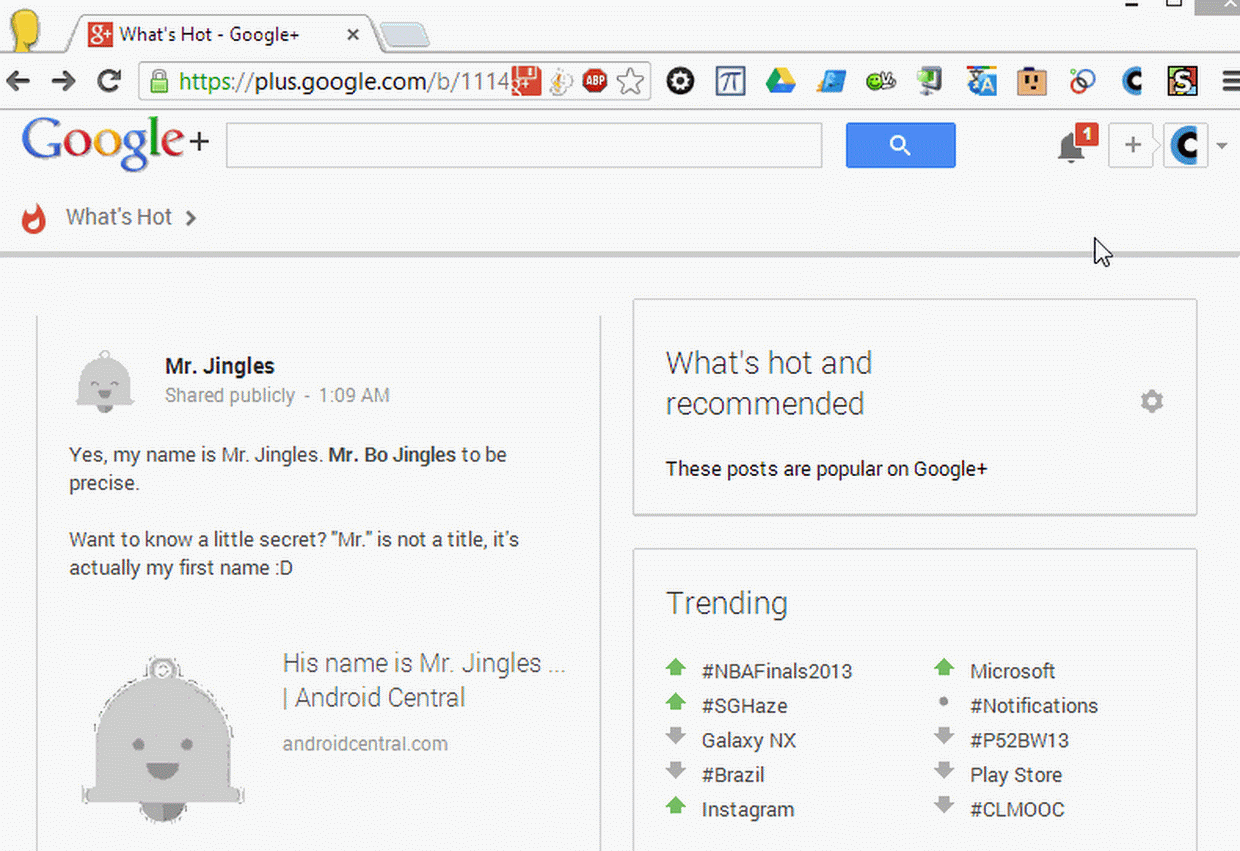Click Mr. Jingles bell avatar
This screenshot has width=1240, height=851.
(105, 381)
